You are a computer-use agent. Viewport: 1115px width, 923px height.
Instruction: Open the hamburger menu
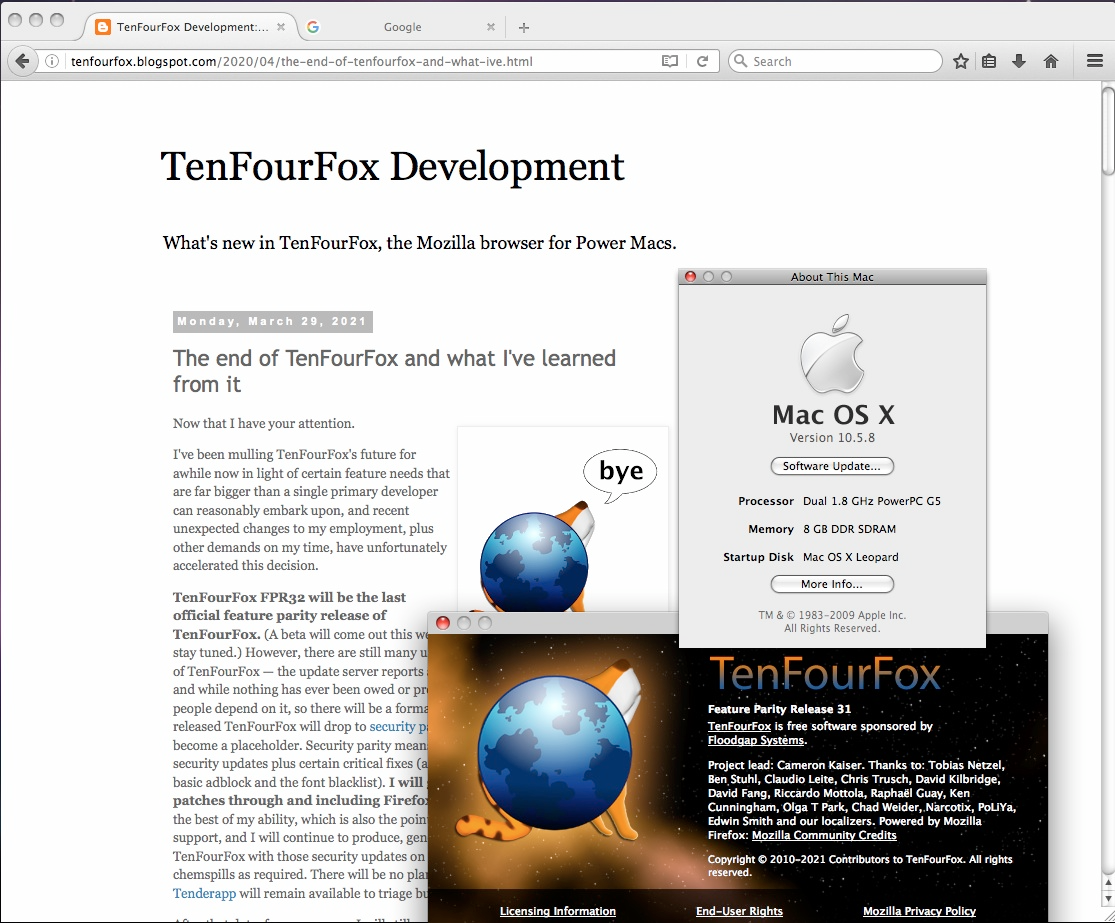[1095, 61]
